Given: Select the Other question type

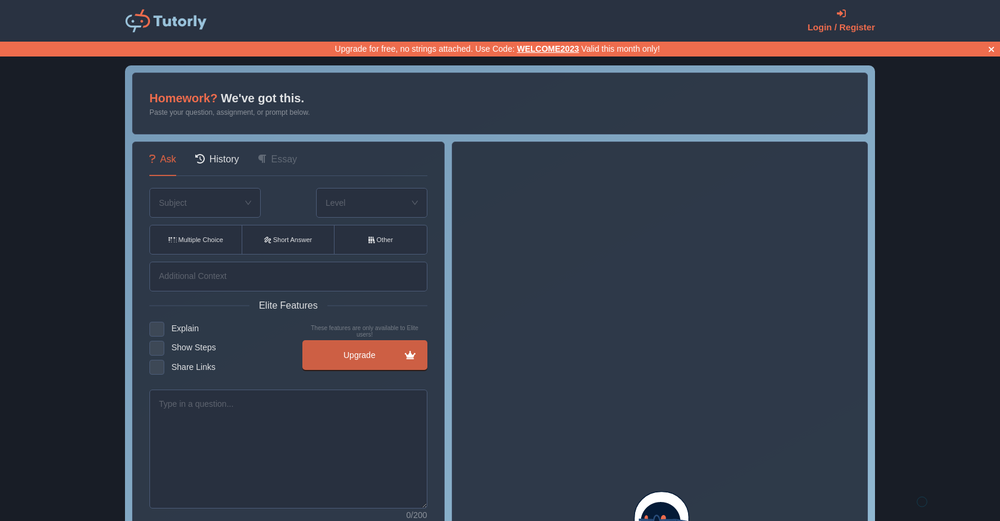Looking at the screenshot, I should pos(380,240).
